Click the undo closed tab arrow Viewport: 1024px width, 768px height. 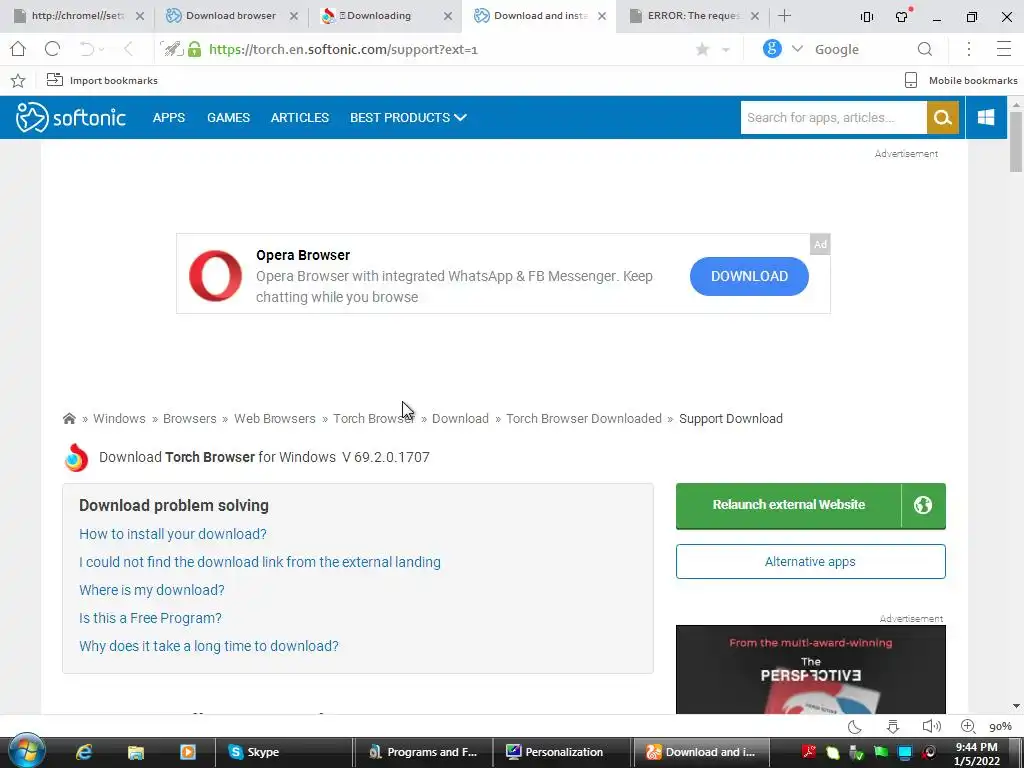(x=86, y=49)
